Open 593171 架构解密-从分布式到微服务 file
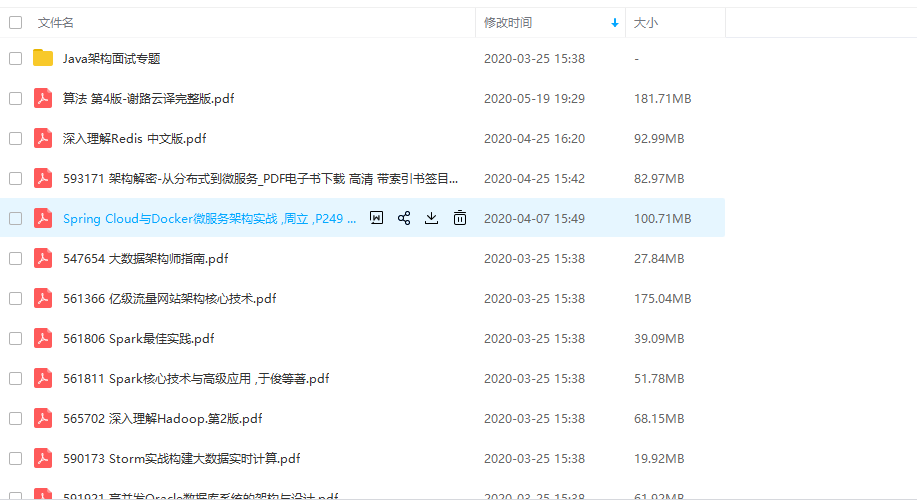 click(x=260, y=178)
